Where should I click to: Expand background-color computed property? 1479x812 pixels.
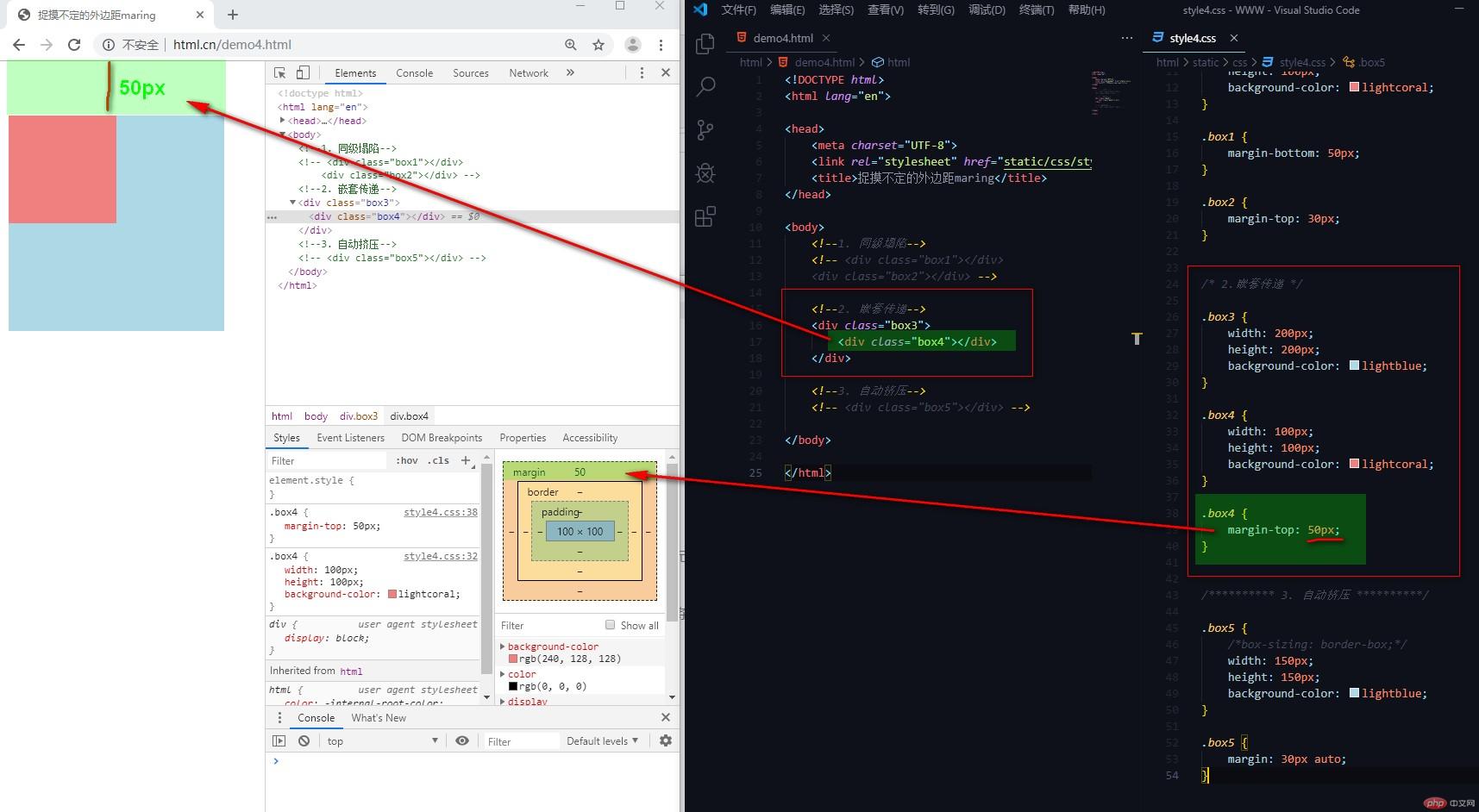503,646
